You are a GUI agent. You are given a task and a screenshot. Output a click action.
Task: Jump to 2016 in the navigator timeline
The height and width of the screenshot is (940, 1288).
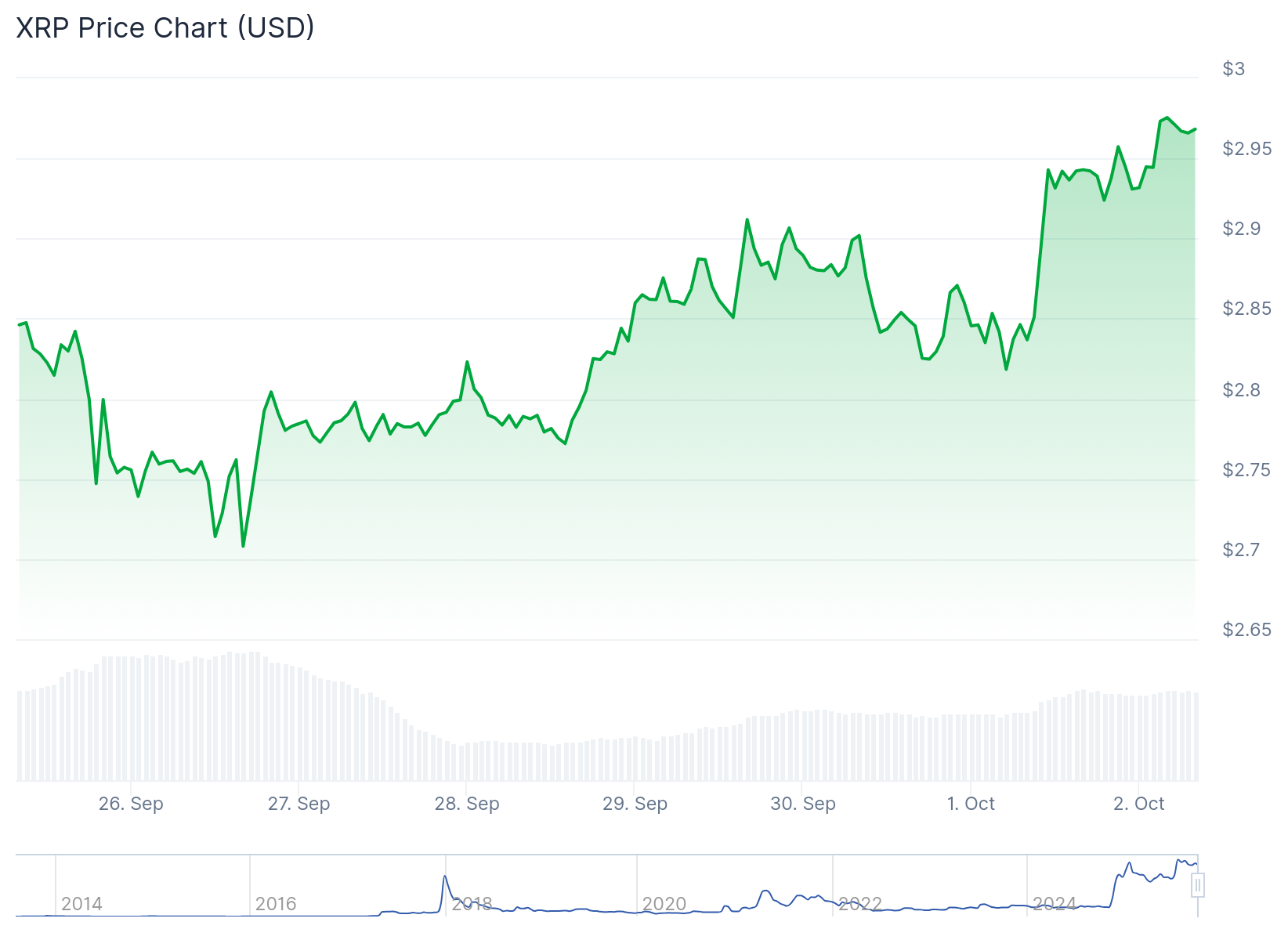(276, 904)
